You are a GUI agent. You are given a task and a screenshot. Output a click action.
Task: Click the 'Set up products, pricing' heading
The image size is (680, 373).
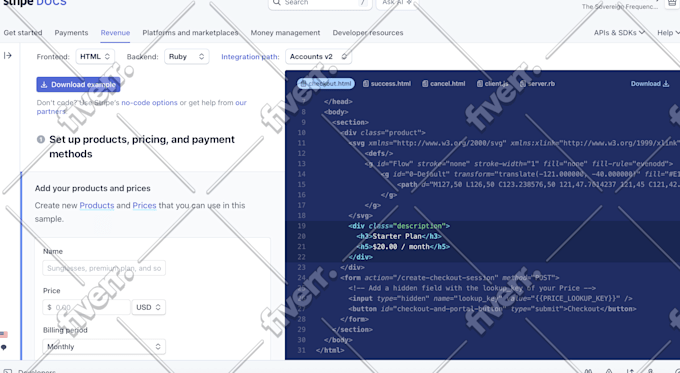pos(142,147)
